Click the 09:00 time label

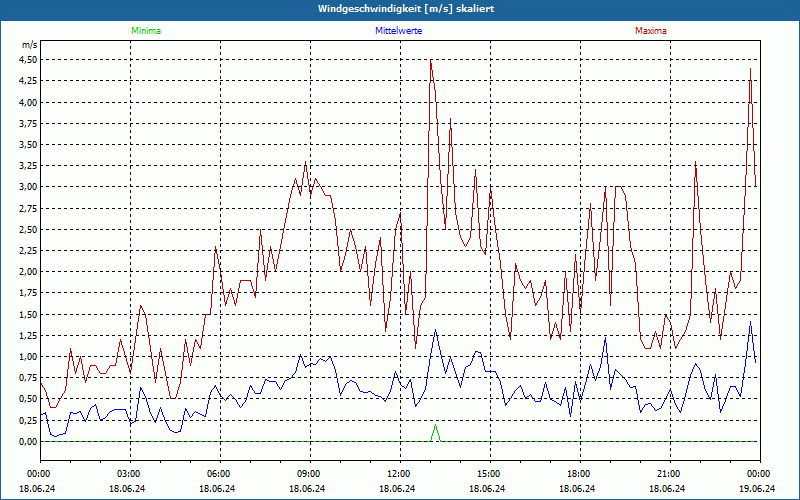(x=310, y=474)
